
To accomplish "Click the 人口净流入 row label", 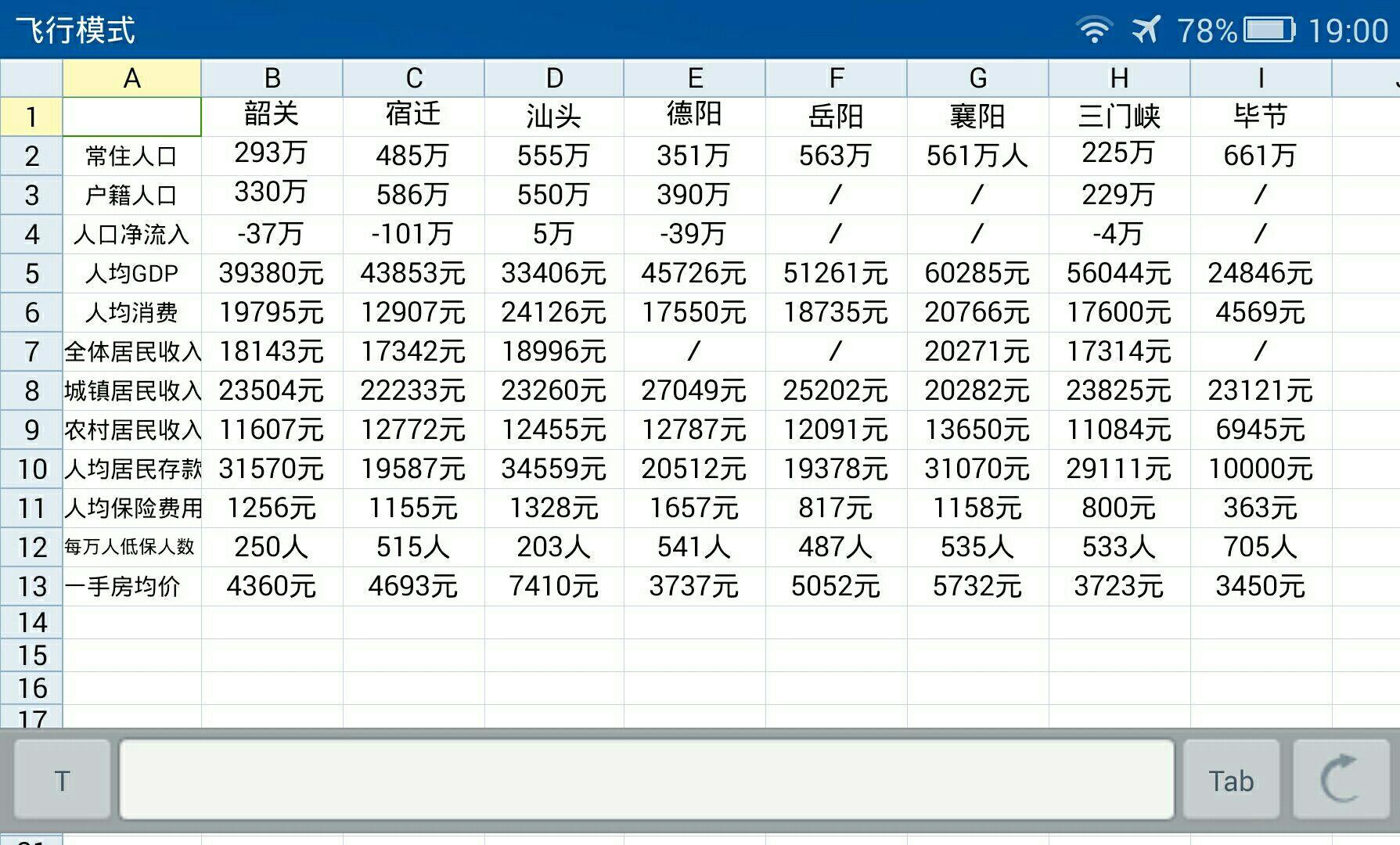I will pos(131,234).
